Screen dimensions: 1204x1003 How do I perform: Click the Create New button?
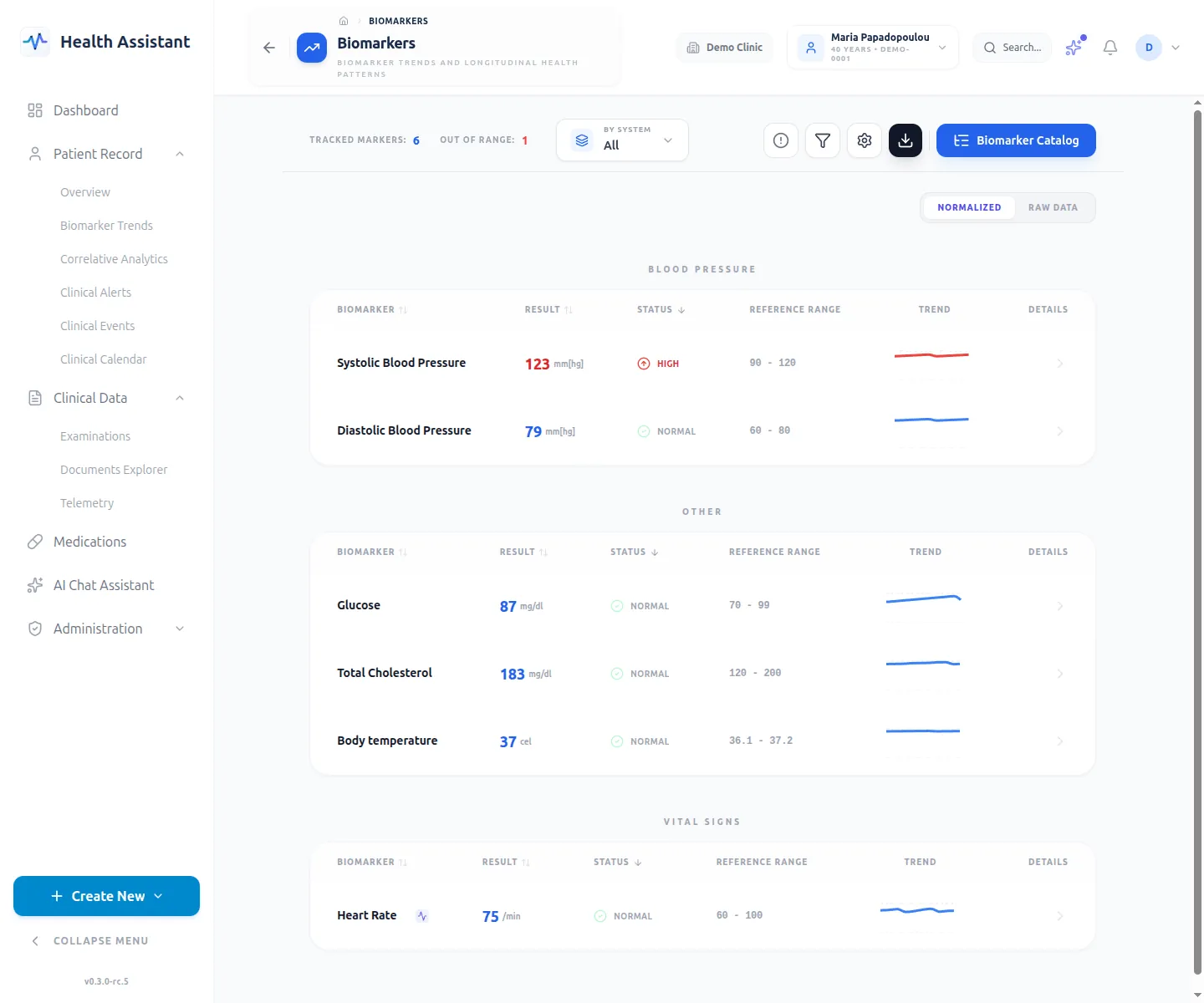click(106, 896)
